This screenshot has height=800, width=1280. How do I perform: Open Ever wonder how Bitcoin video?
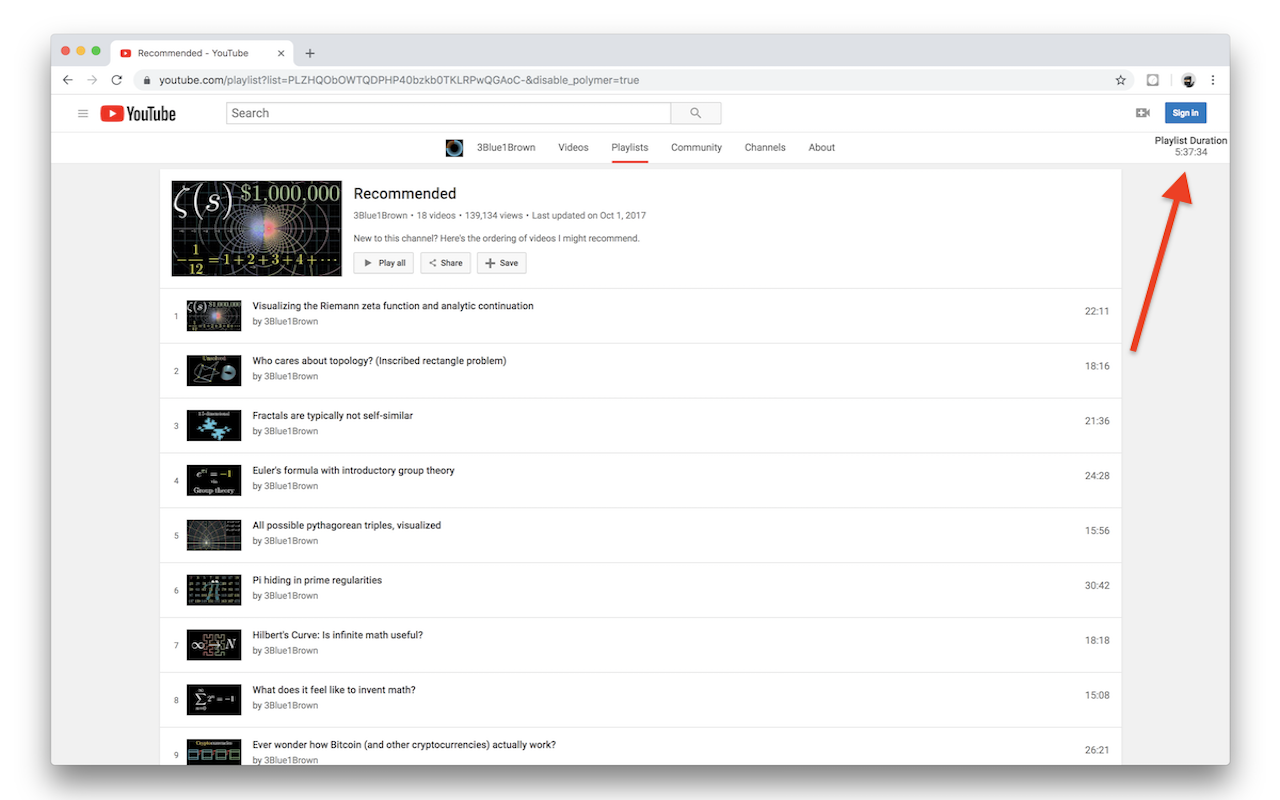click(404, 745)
